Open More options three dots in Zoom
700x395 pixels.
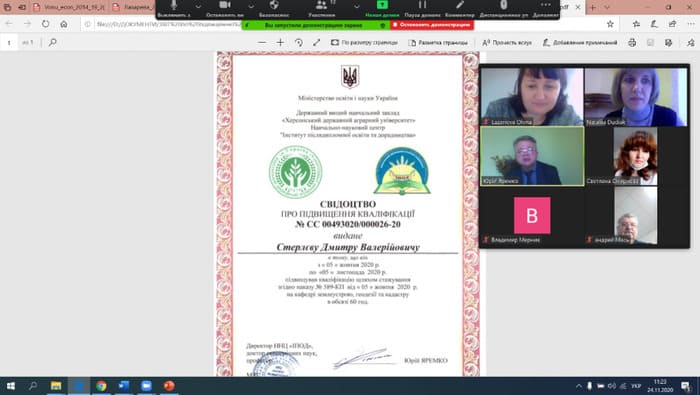546,8
